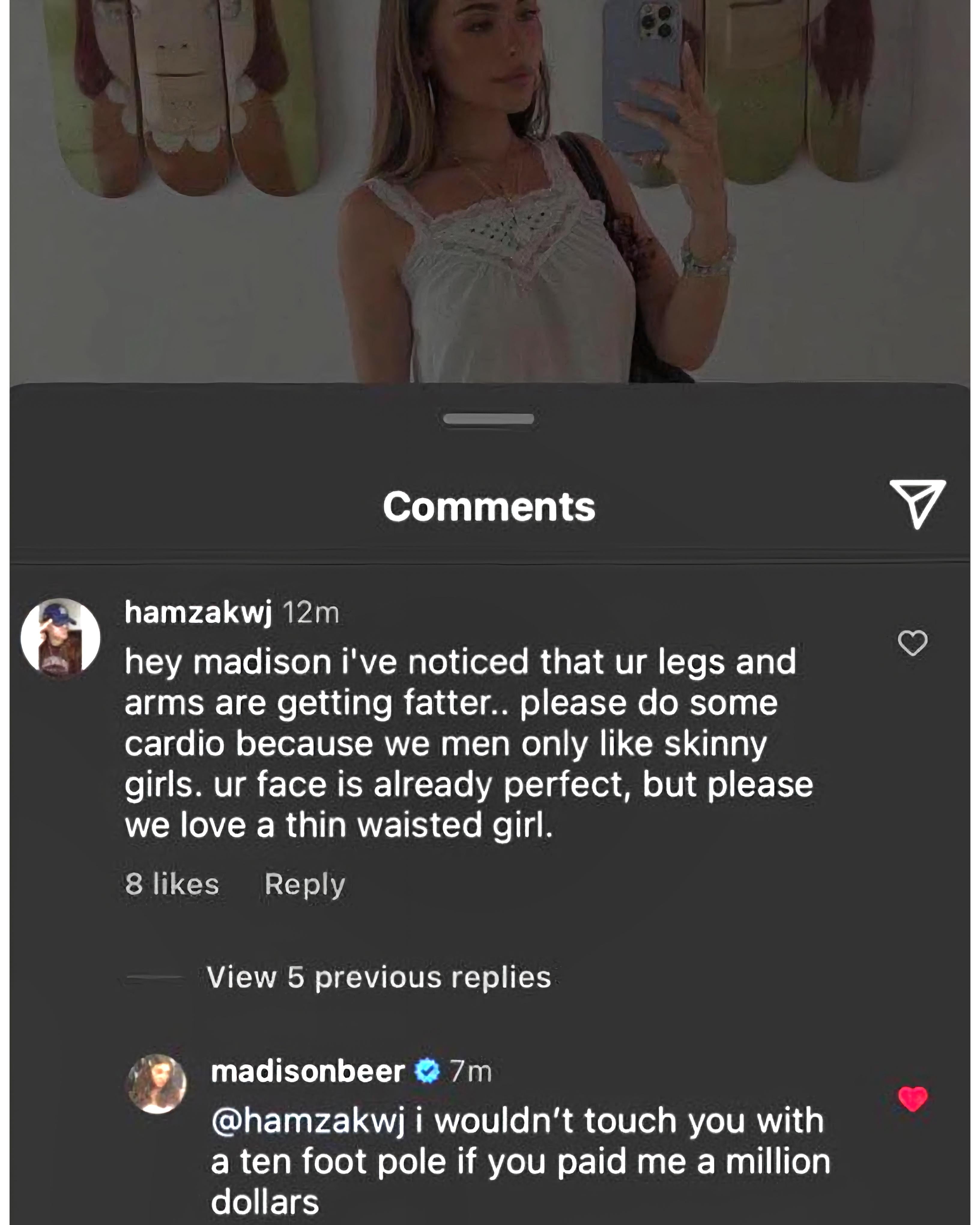The height and width of the screenshot is (1225, 980).
Task: Open the madisonbeer username link
Action: pyautogui.click(x=307, y=1072)
